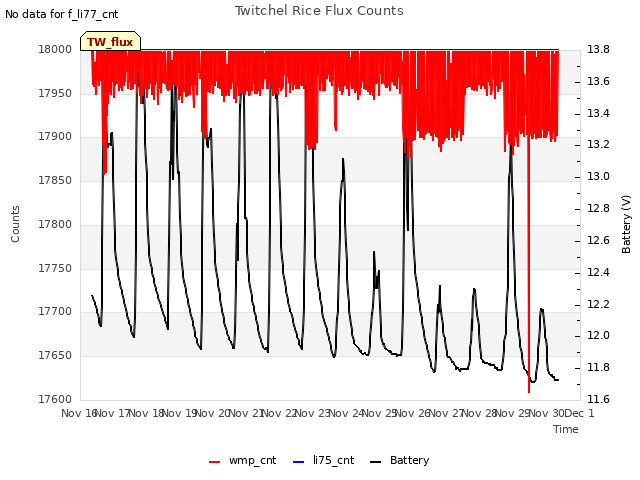Click the 18000 counts axis label
The width and height of the screenshot is (640, 480).
(55, 49)
